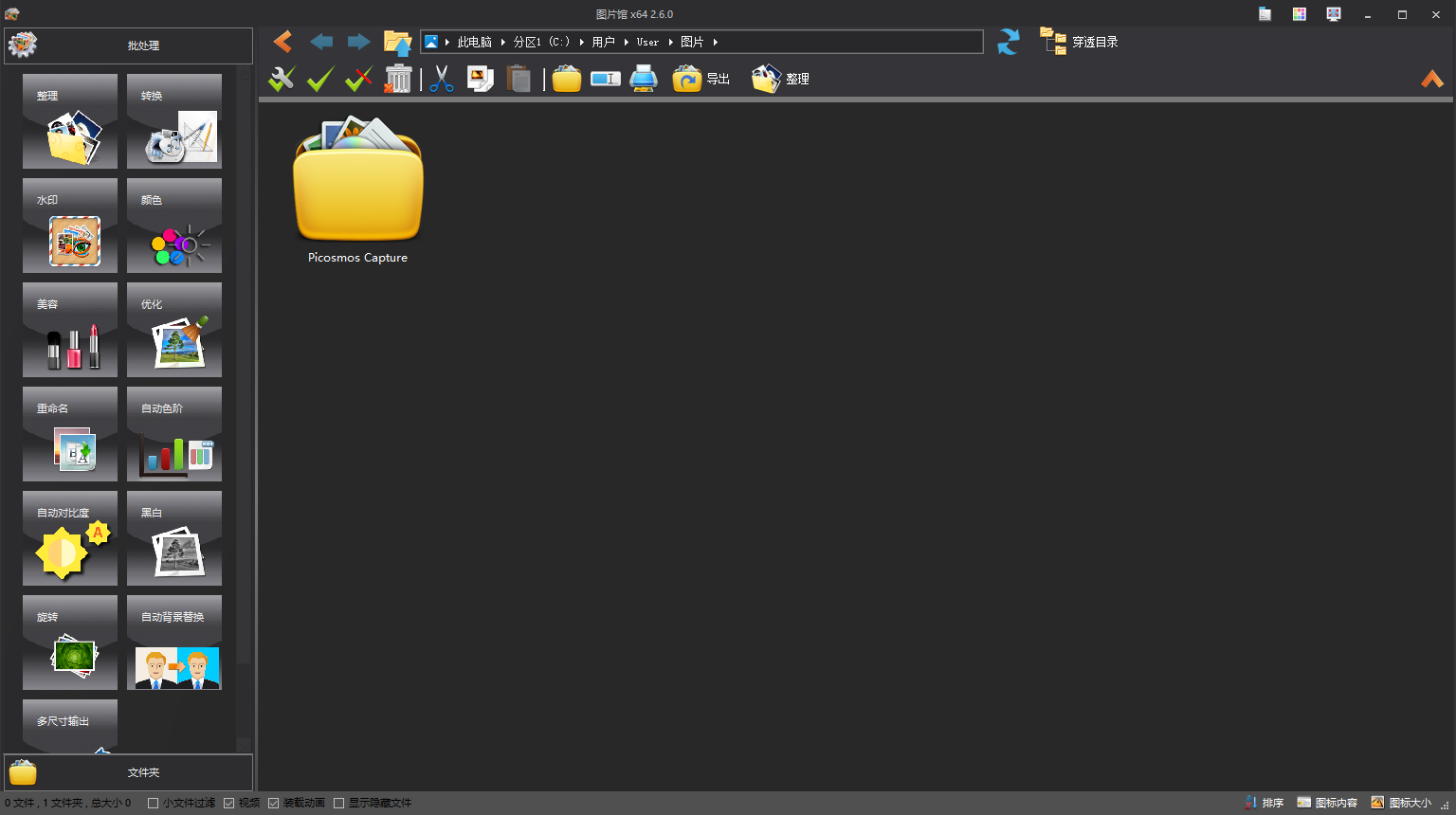Expand the arrow after 图片 in path
The height and width of the screenshot is (815, 1456).
pos(716,42)
